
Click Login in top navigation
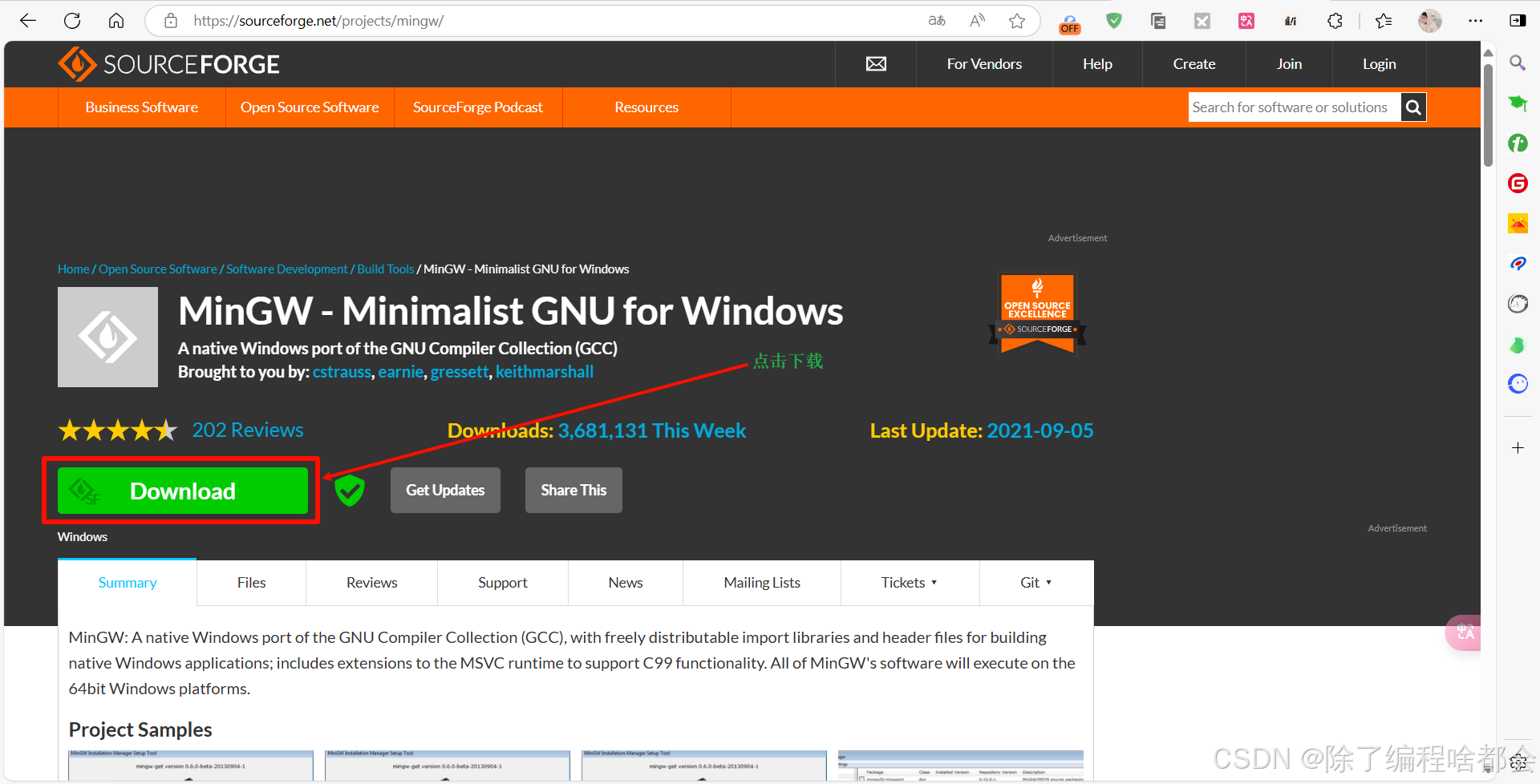pyautogui.click(x=1380, y=64)
